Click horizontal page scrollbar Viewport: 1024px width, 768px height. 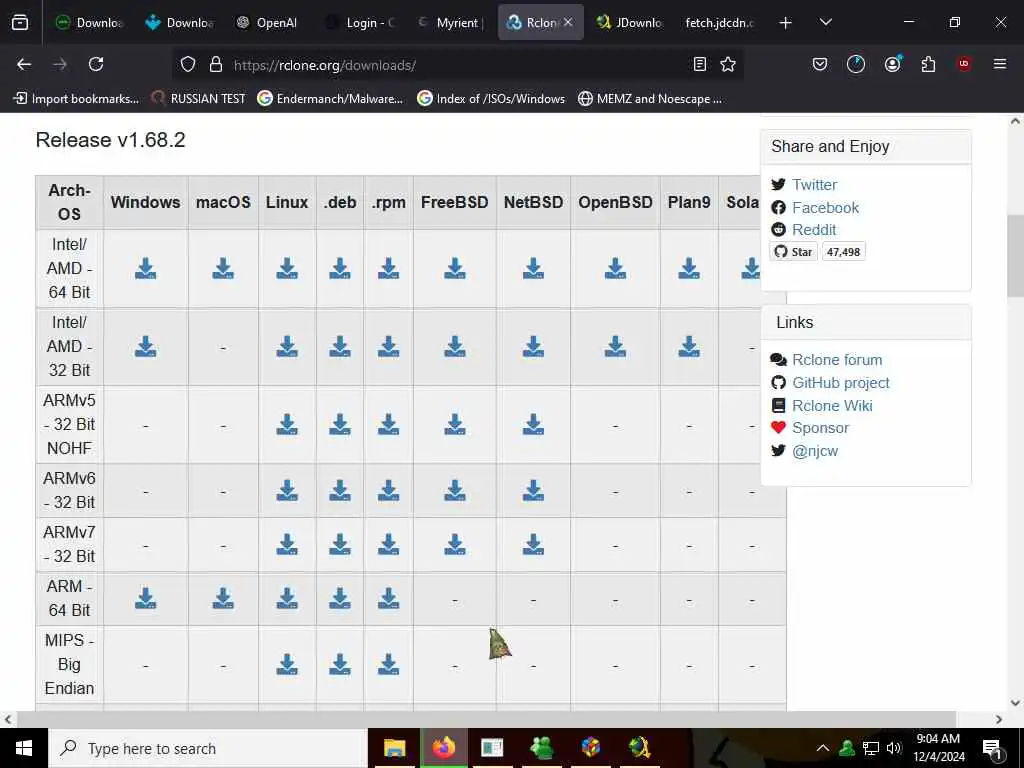pos(486,720)
